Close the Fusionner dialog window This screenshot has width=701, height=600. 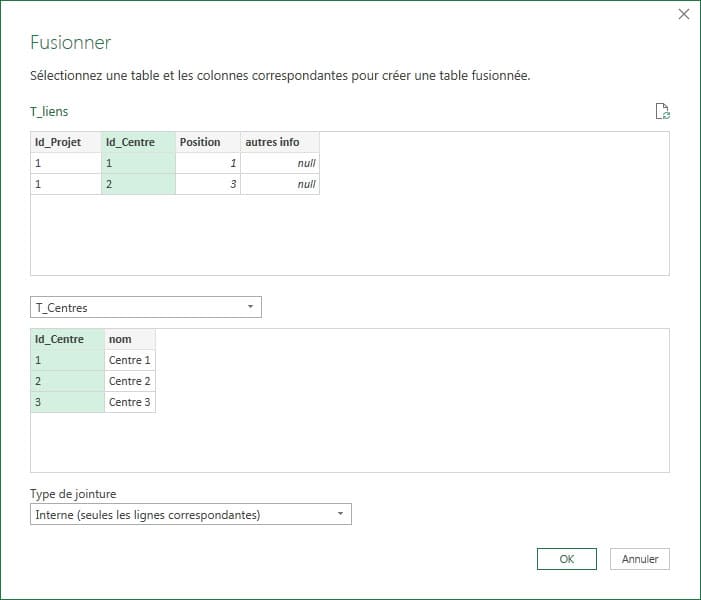click(684, 14)
